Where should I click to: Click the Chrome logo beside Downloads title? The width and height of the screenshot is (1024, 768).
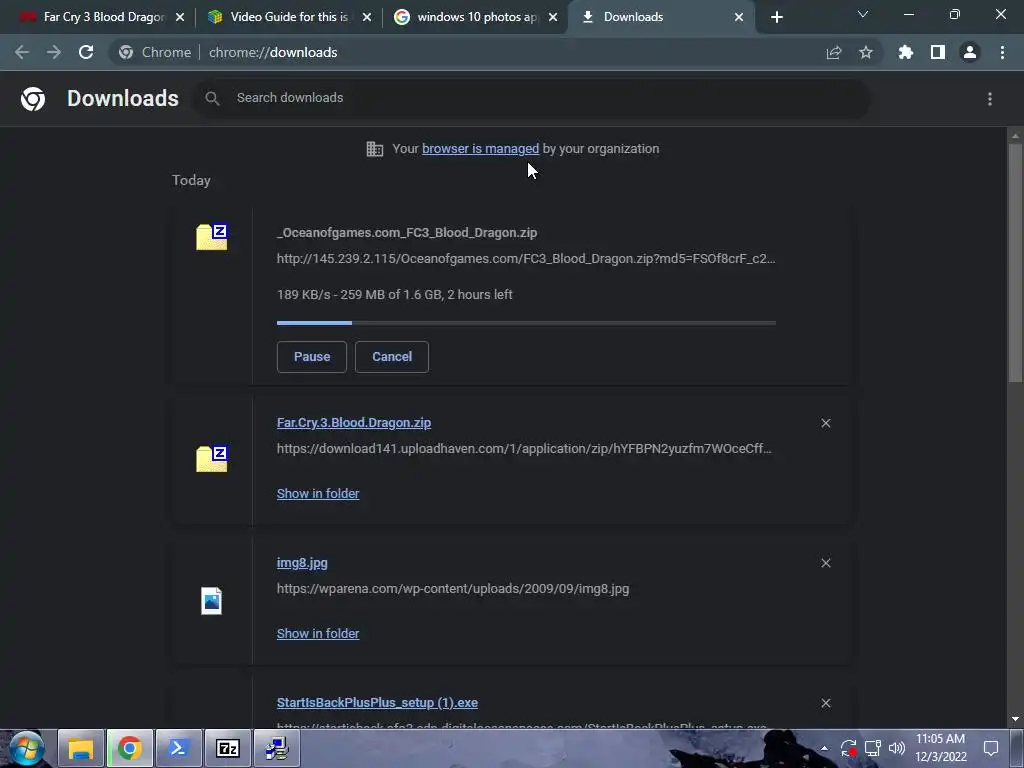pos(33,99)
